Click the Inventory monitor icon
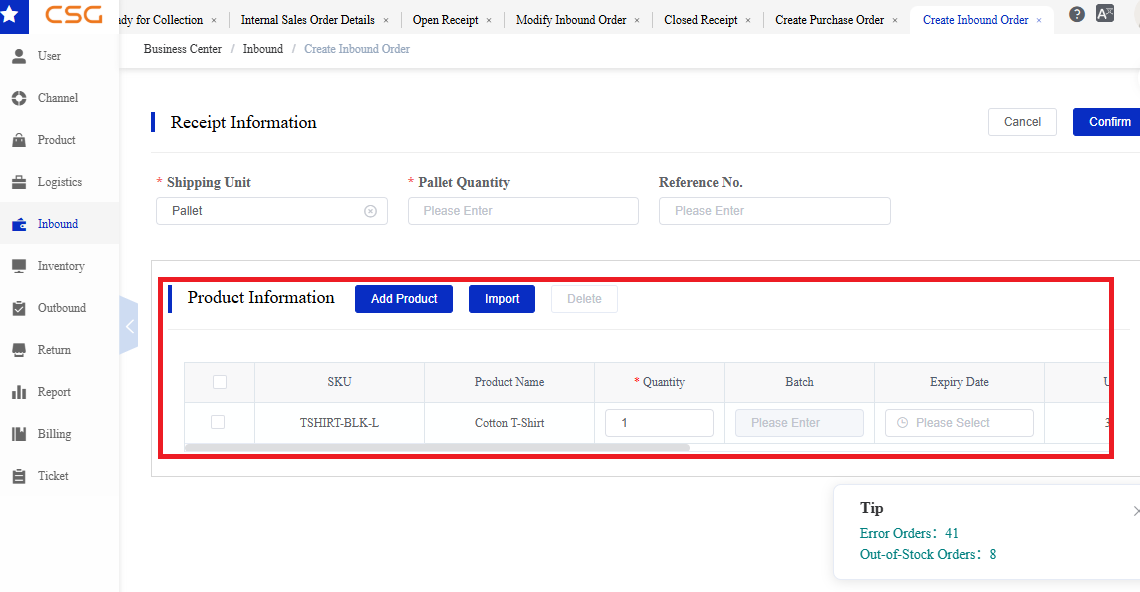Image resolution: width=1140 pixels, height=592 pixels. coord(19,266)
